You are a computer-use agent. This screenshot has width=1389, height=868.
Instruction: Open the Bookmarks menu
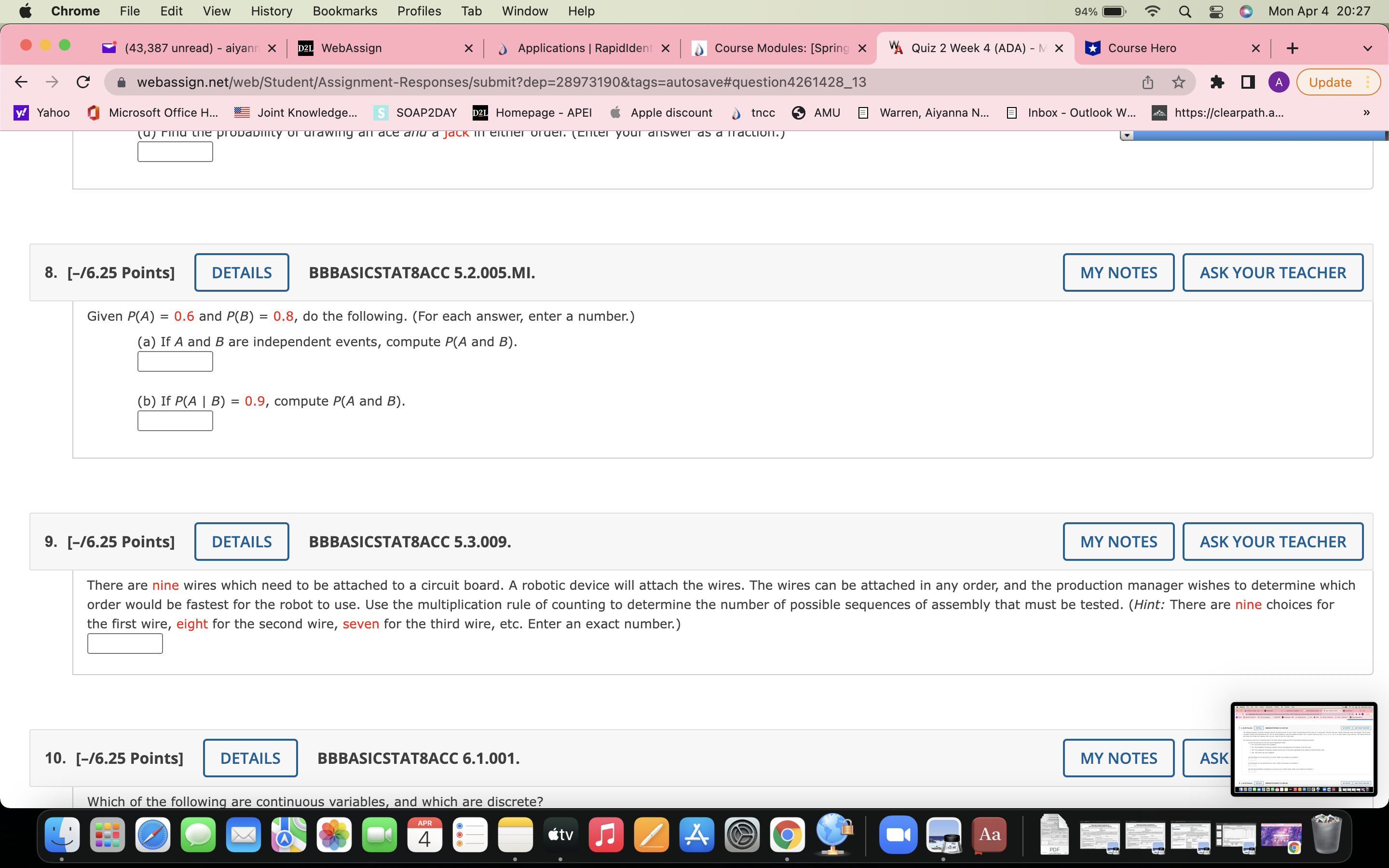(344, 11)
